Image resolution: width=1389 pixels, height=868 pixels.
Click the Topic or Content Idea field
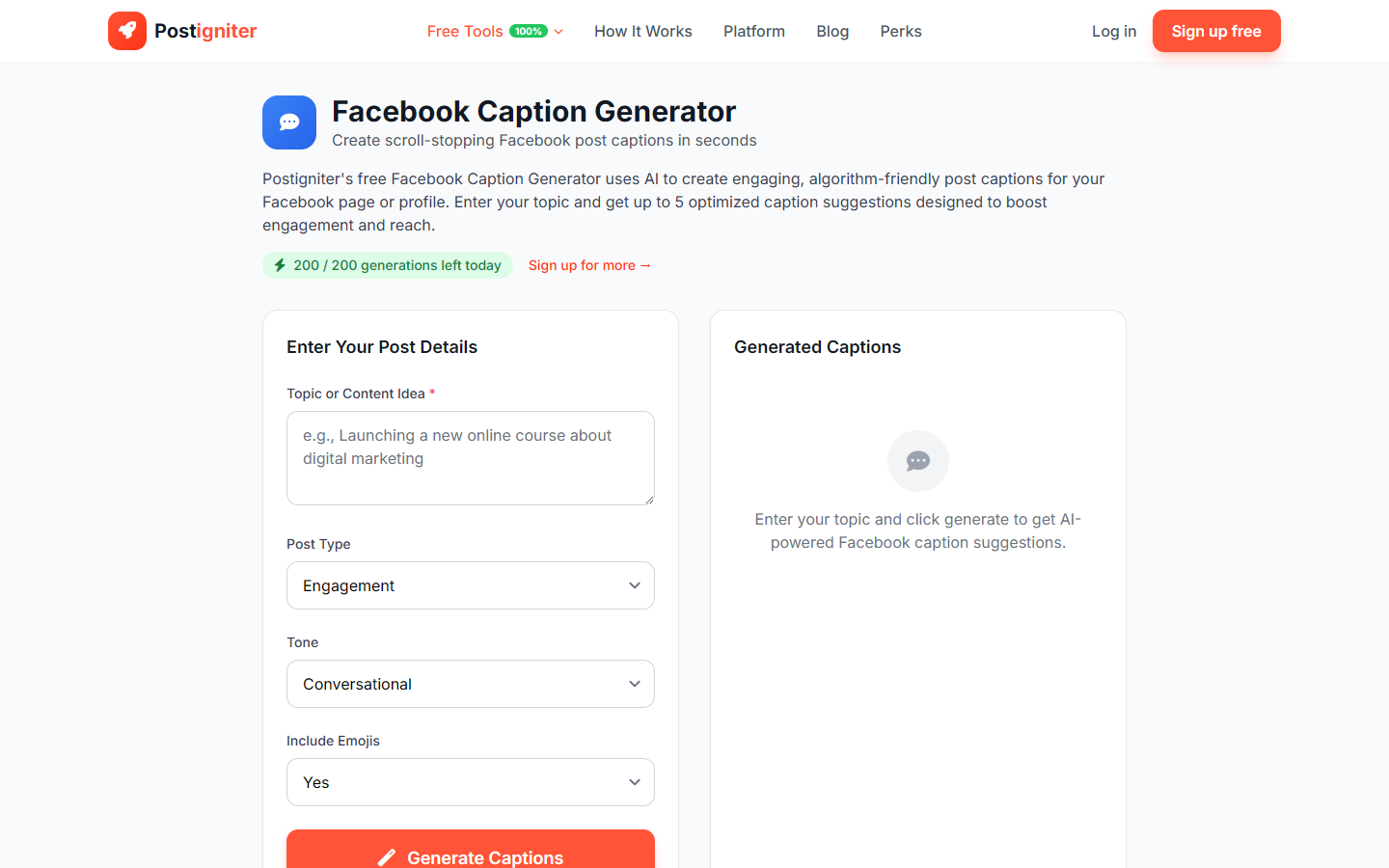(470, 458)
